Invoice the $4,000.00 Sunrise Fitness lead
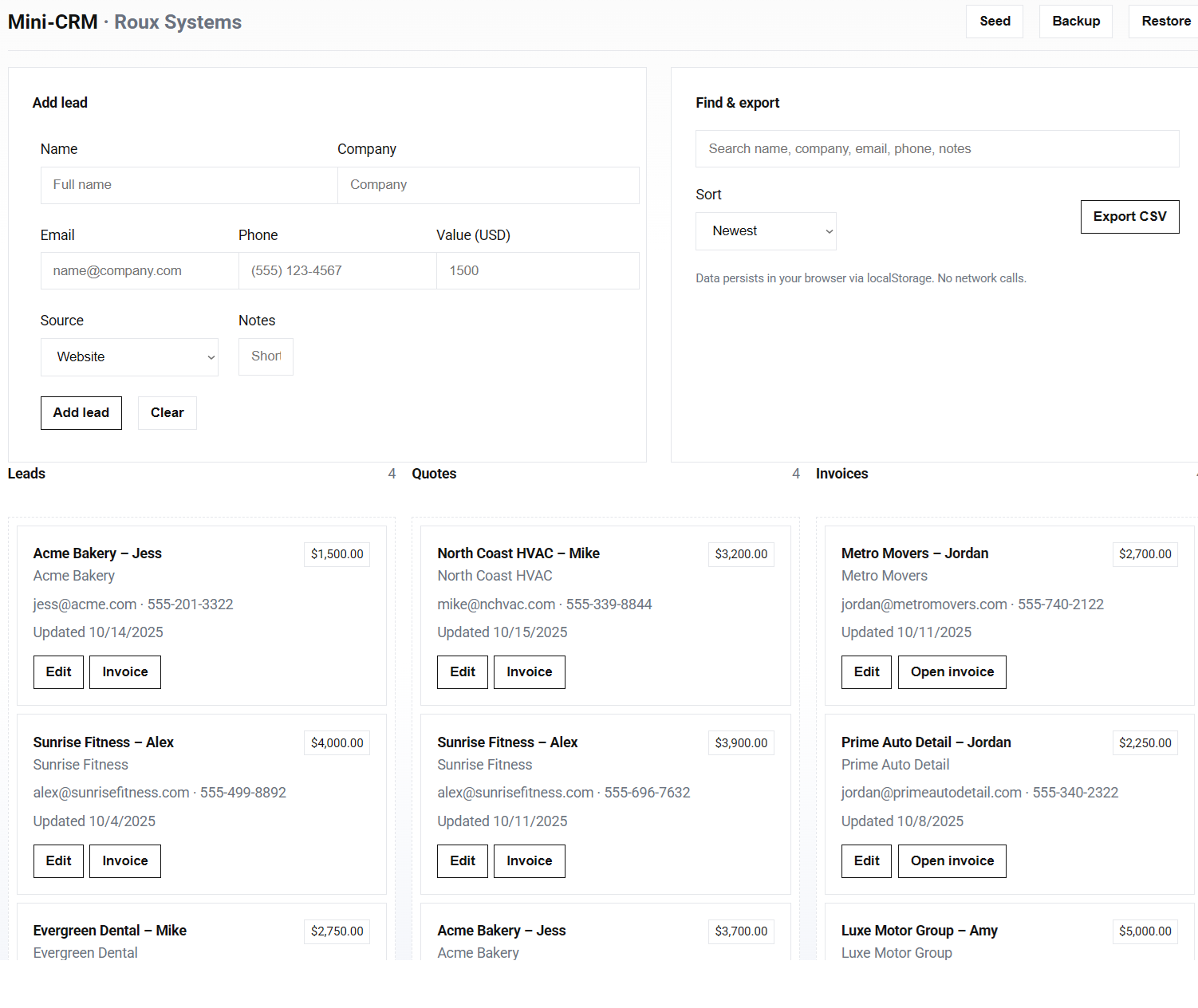The width and height of the screenshot is (1198, 1008). pos(125,861)
